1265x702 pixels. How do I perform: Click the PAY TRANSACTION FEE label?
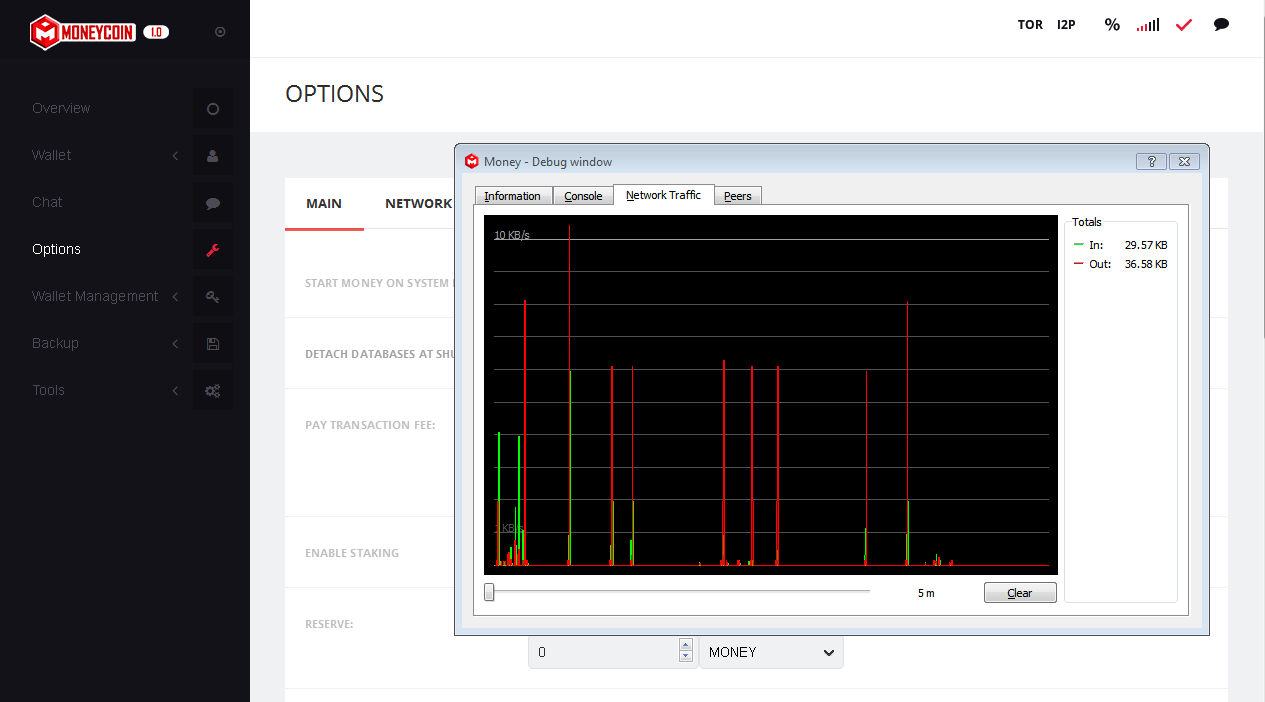370,425
